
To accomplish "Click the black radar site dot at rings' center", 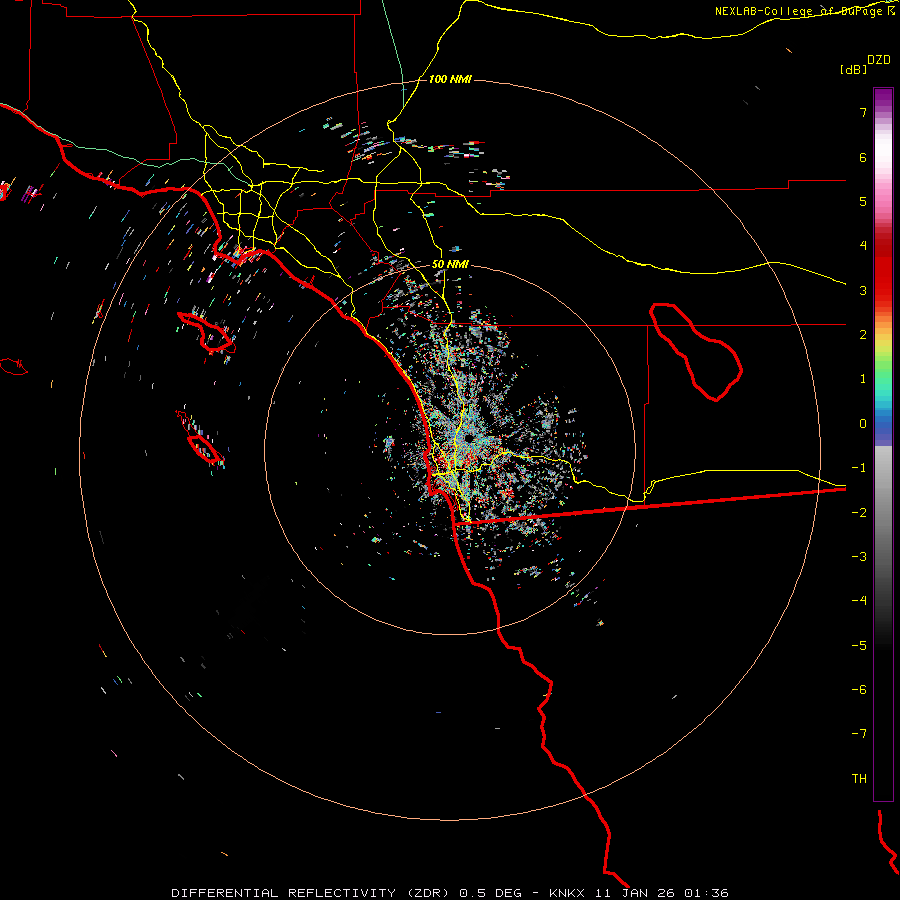I will (469, 439).
